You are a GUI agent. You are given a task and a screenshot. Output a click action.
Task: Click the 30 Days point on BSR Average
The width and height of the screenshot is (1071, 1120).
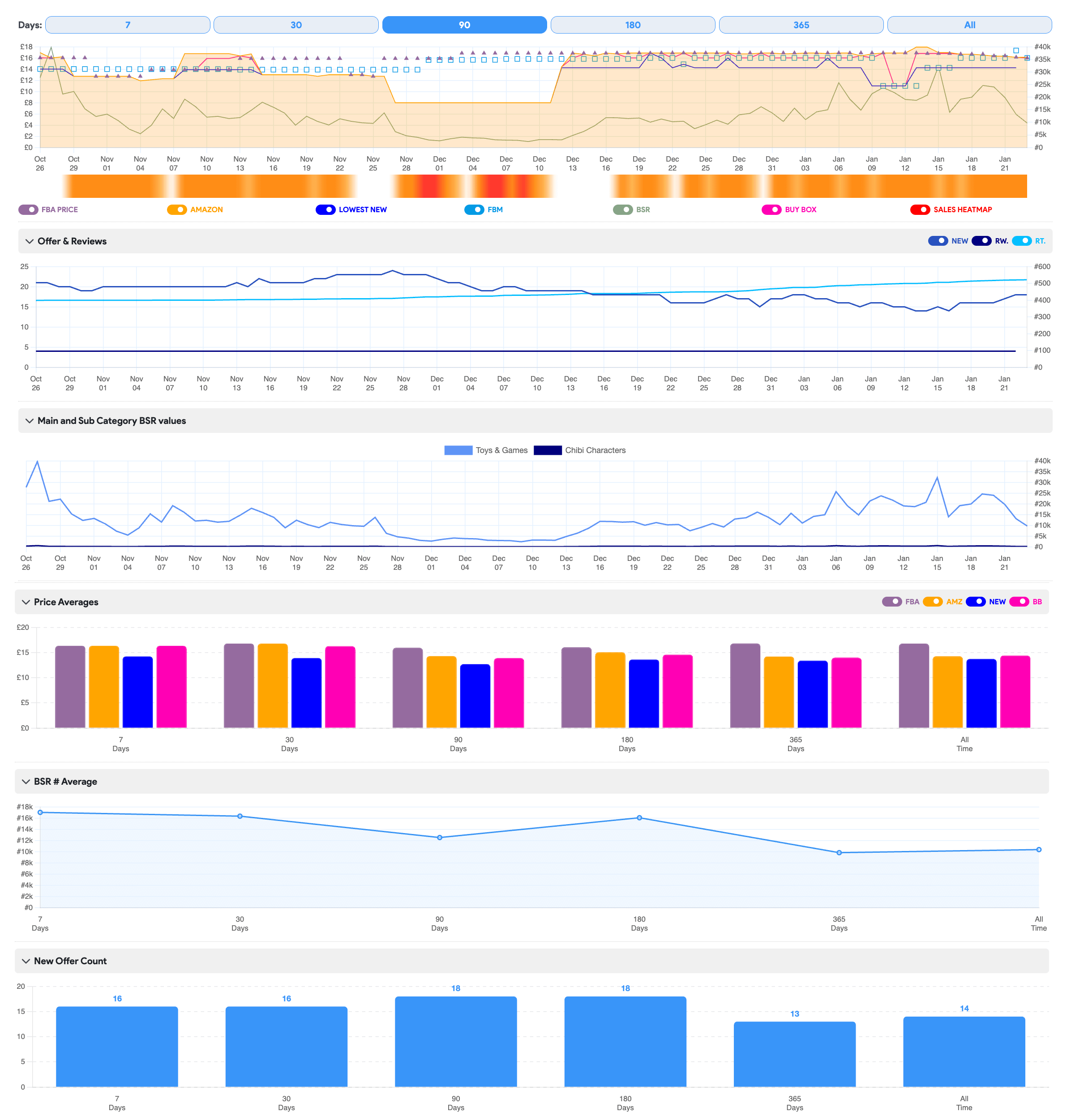[240, 816]
